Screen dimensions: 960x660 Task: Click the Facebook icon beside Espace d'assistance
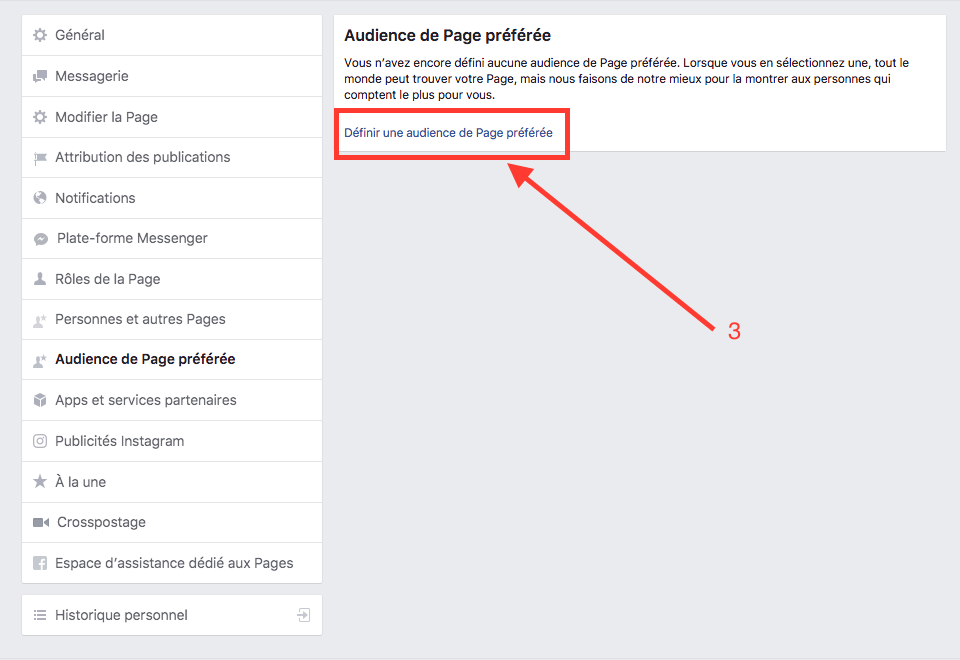40,563
